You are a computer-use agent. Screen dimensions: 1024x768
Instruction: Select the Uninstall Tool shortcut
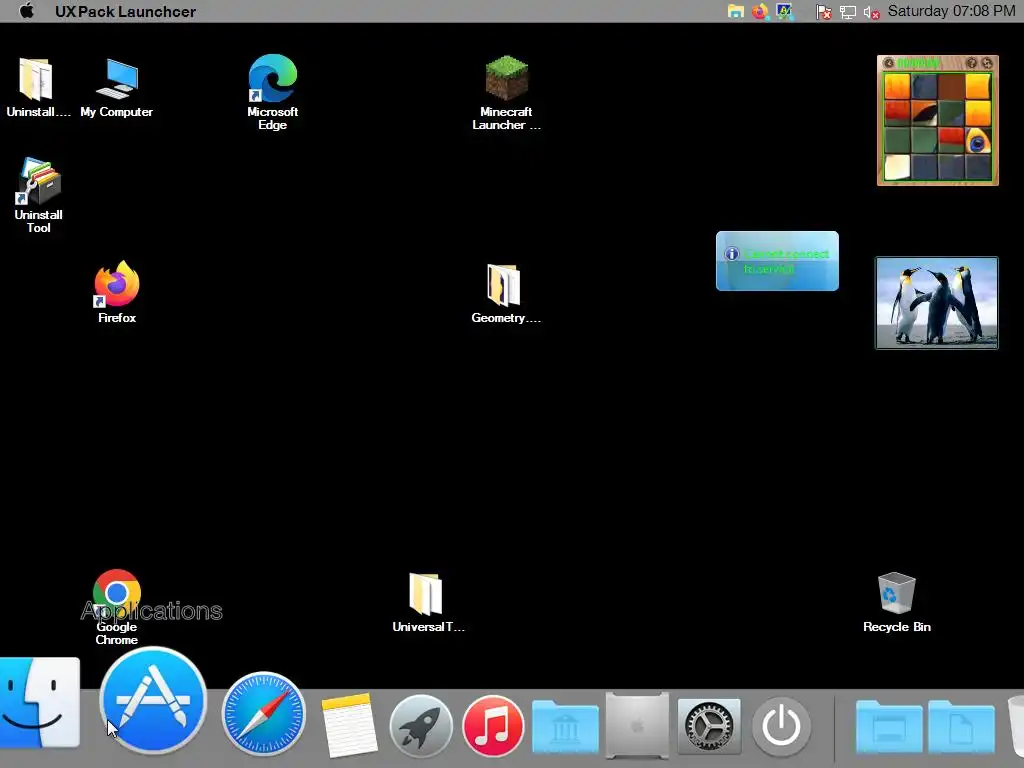[38, 195]
